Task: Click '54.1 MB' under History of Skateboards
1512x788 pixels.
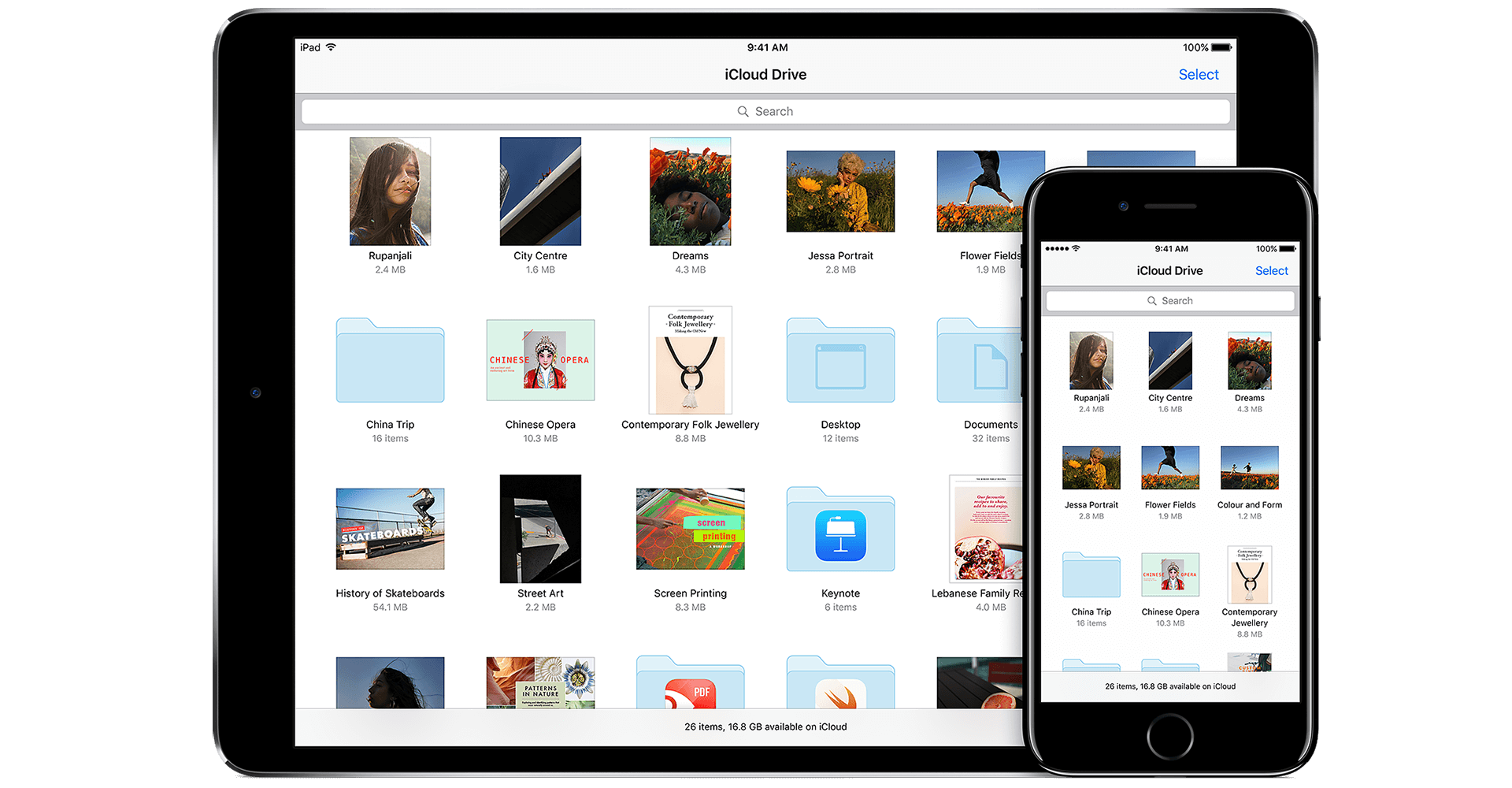Action: (390, 608)
